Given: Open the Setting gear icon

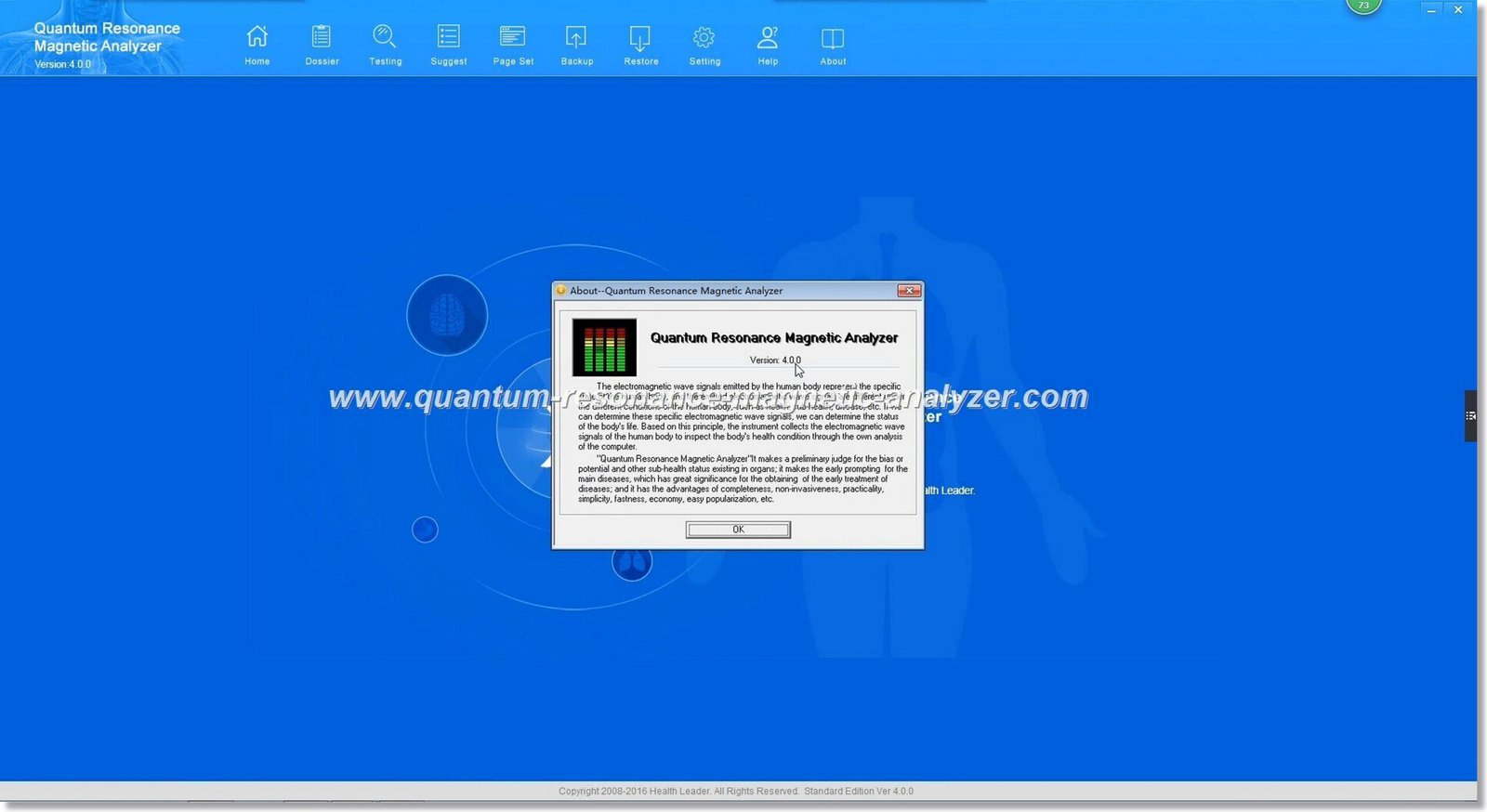Looking at the screenshot, I should point(704,44).
